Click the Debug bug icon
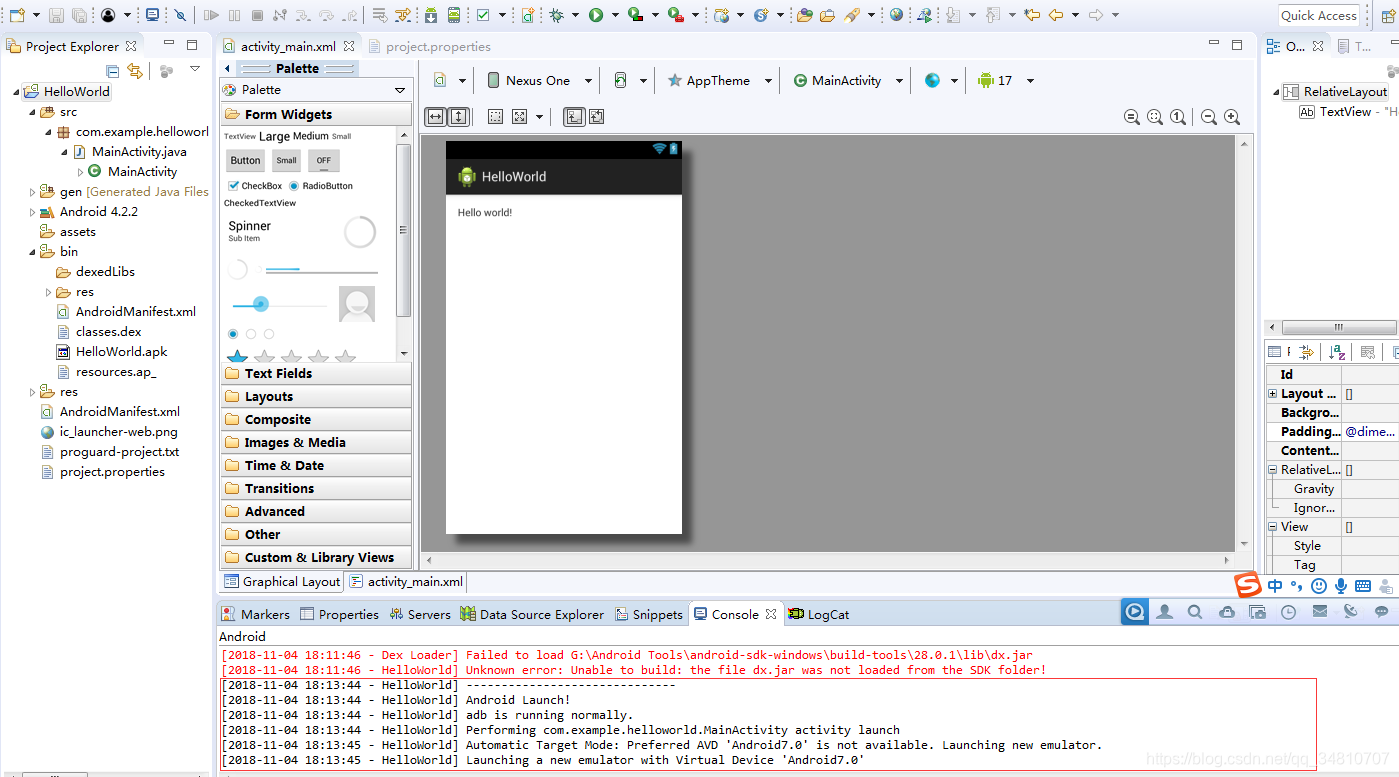The height and width of the screenshot is (777, 1399). pyautogui.click(x=556, y=15)
